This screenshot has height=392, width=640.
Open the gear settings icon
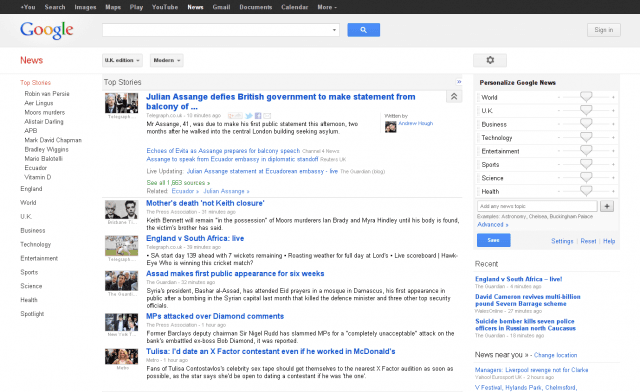[490, 60]
